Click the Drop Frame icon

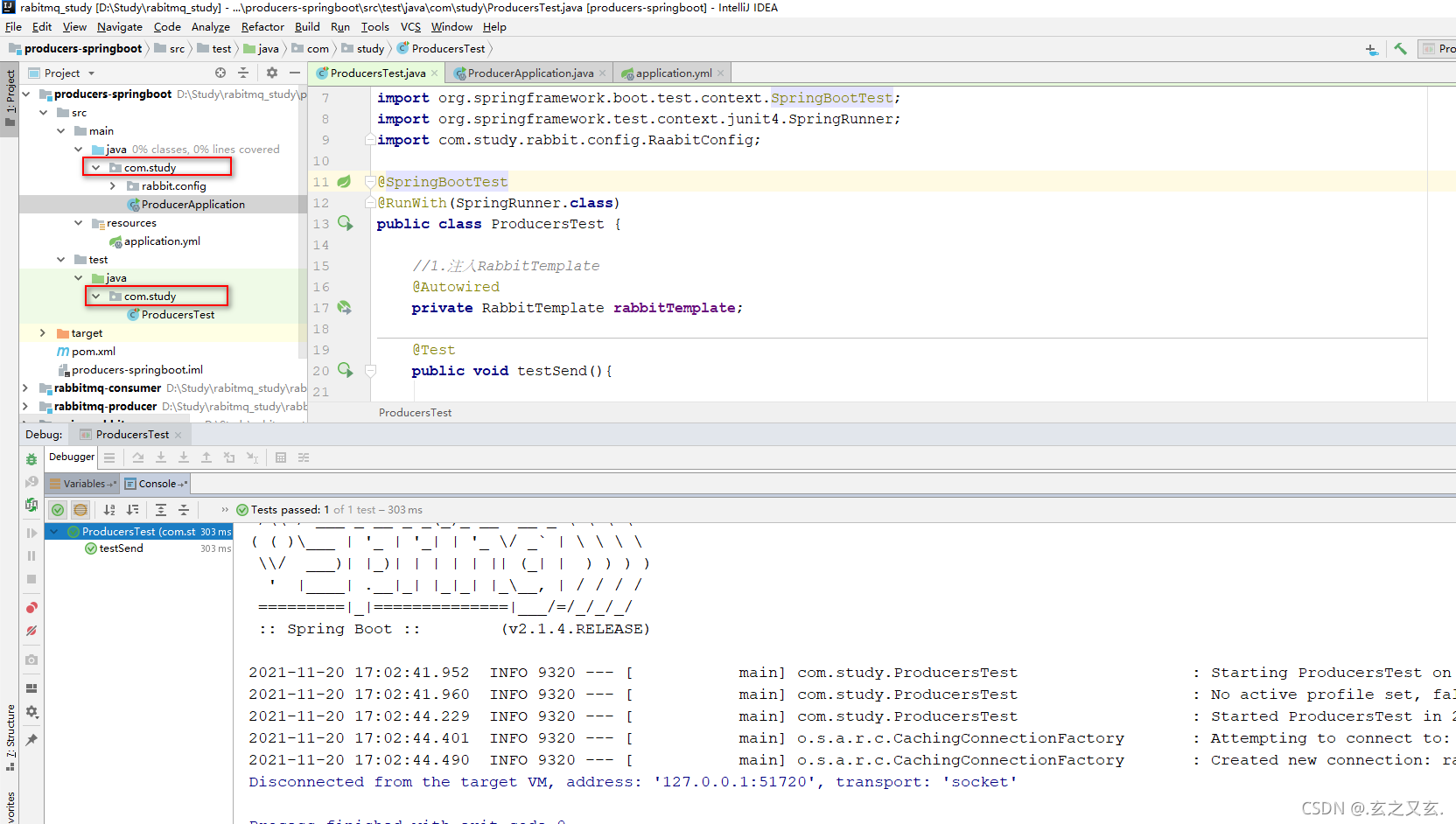coord(229,457)
